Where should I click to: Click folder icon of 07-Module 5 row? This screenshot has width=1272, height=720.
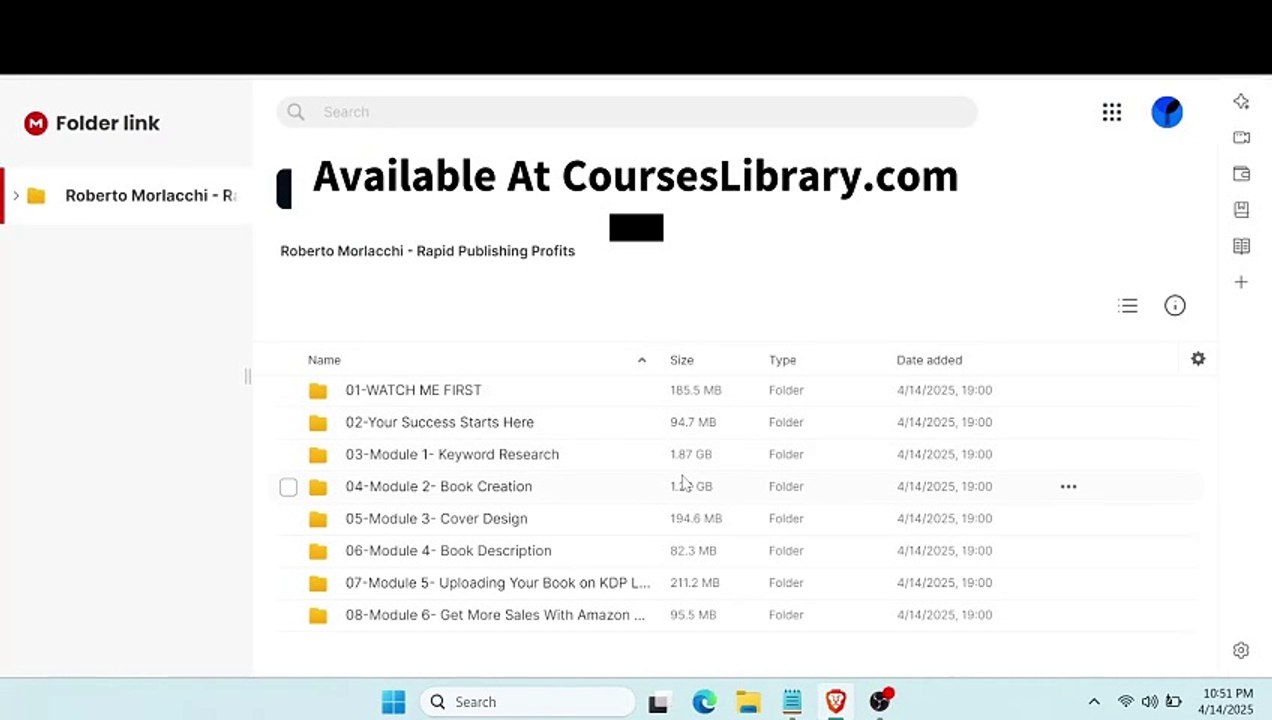318,583
